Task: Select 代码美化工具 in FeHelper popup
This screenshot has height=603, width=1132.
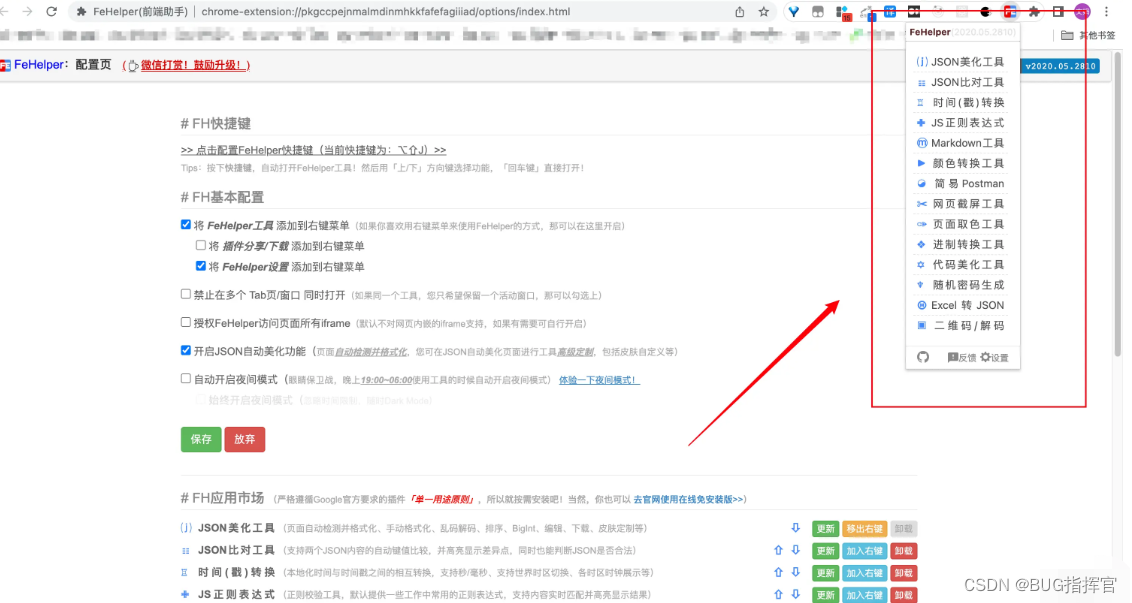Action: point(961,264)
